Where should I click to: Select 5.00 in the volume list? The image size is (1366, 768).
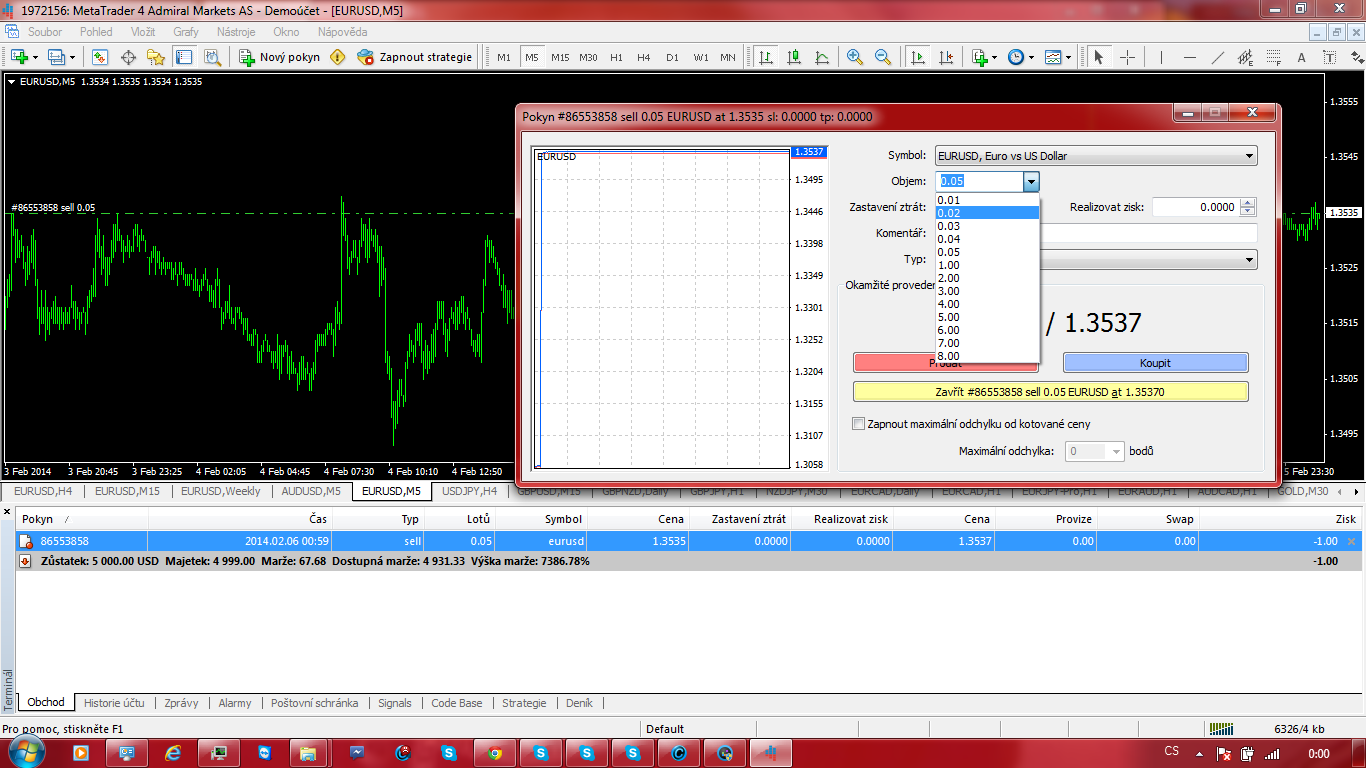pyautogui.click(x=987, y=317)
